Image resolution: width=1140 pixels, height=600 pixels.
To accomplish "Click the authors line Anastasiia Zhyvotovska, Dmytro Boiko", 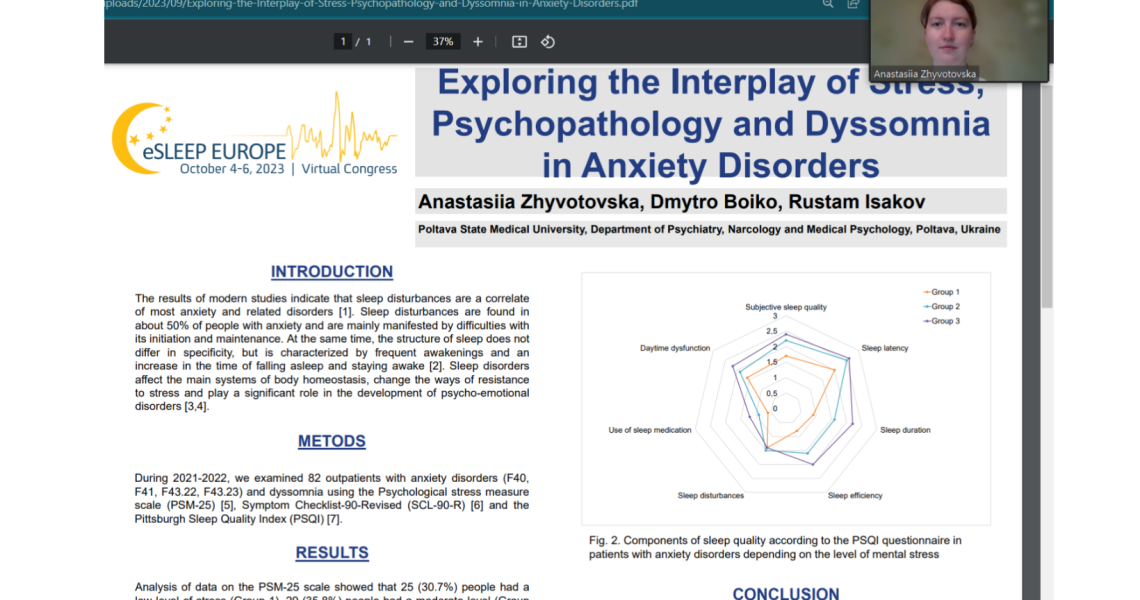I will click(671, 201).
